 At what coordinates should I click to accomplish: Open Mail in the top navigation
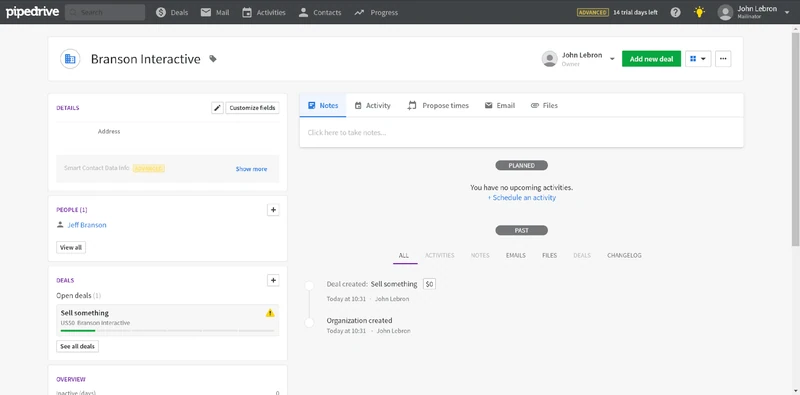pyautogui.click(x=215, y=12)
